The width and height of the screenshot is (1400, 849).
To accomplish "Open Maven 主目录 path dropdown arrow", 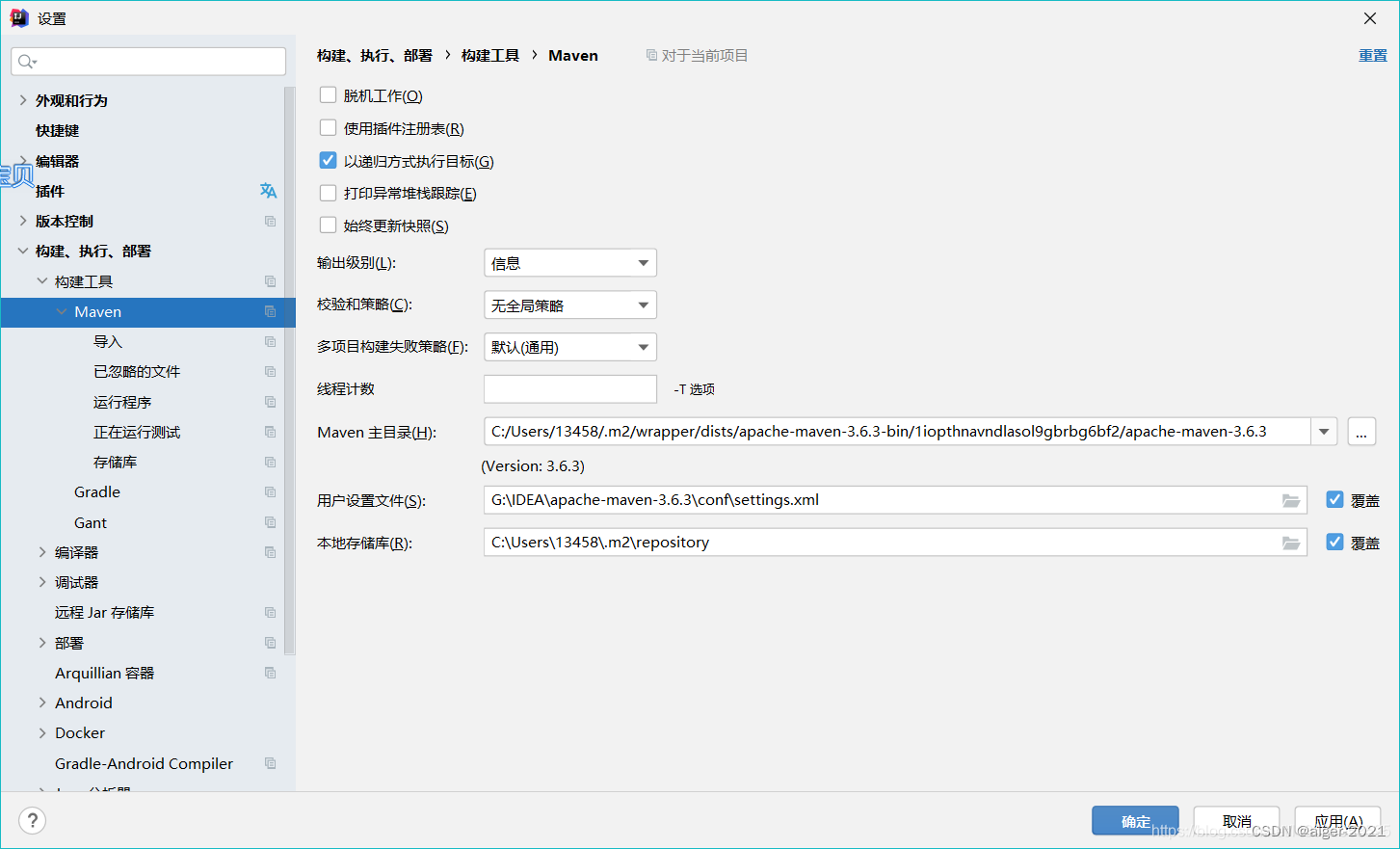I will (1324, 432).
